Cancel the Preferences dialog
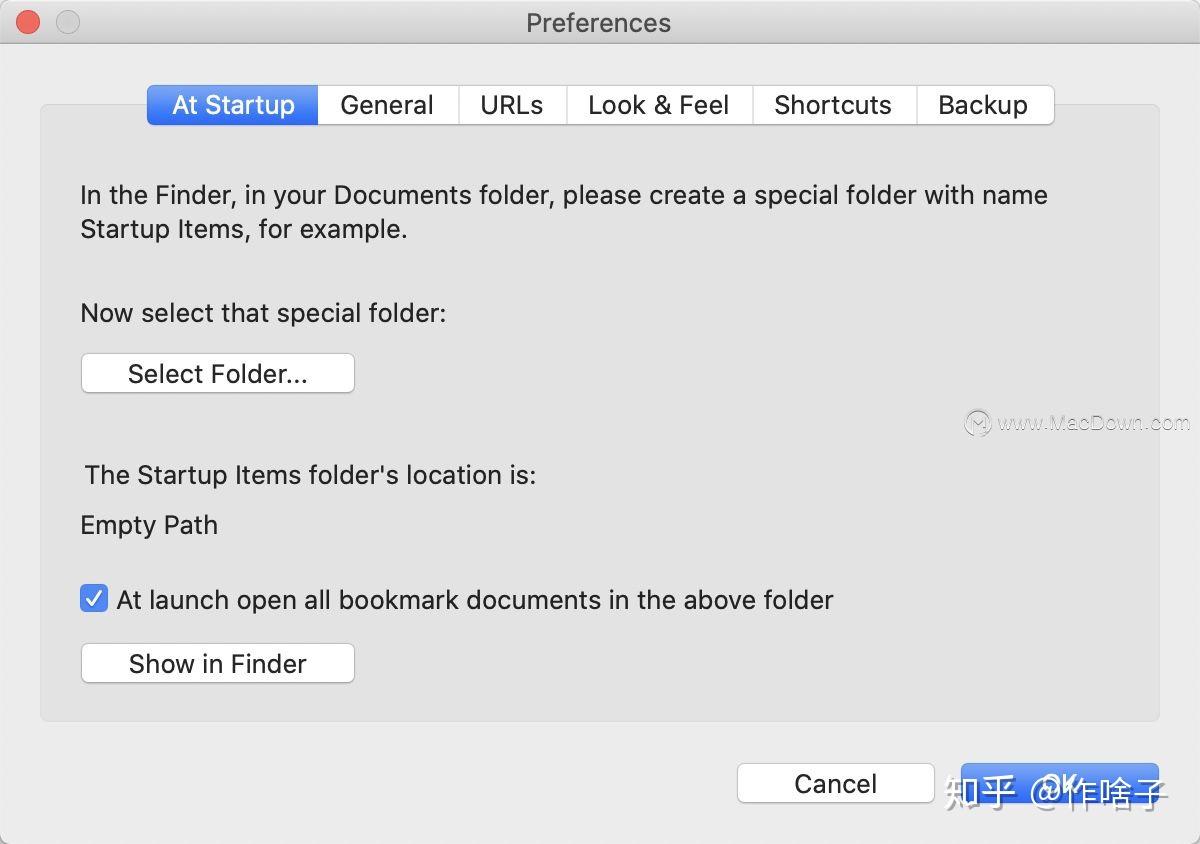 (x=836, y=783)
